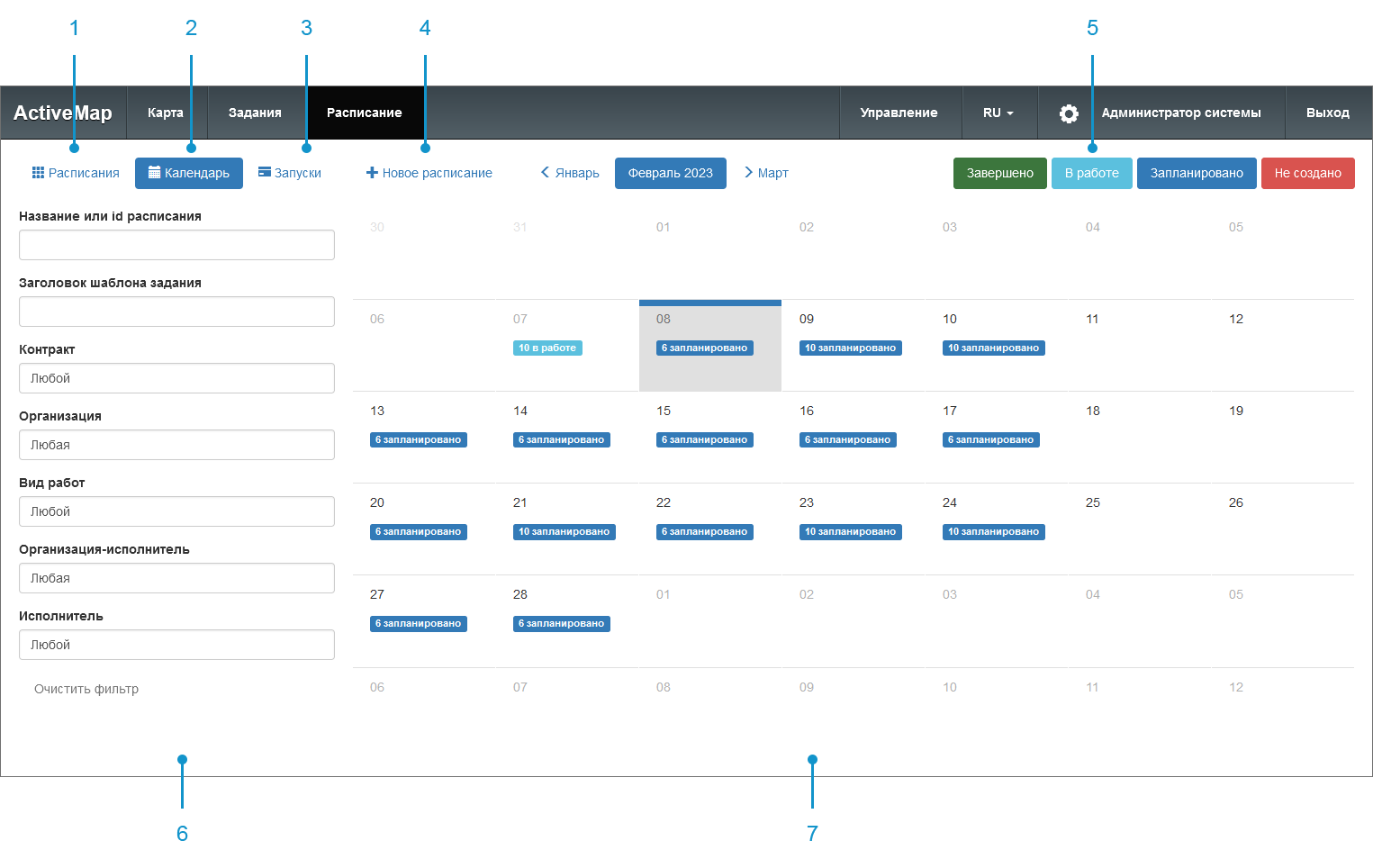
Task: Click the ActiveMap logo
Action: point(63,113)
